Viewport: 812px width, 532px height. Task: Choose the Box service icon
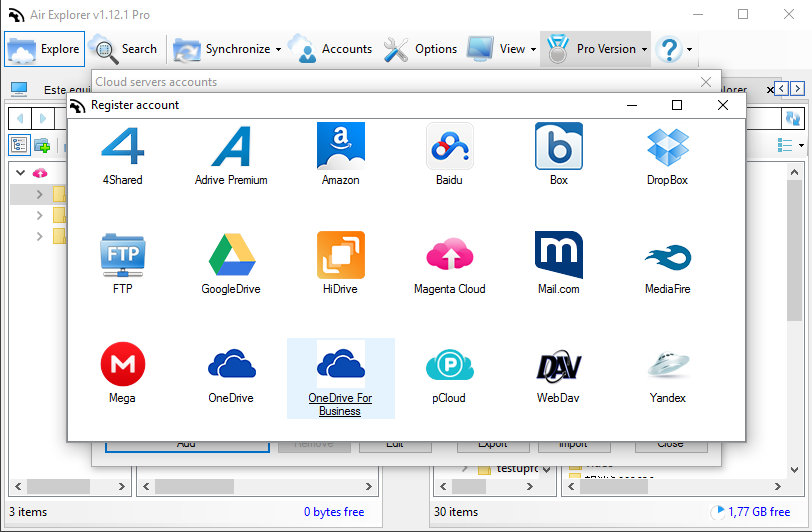tap(559, 146)
